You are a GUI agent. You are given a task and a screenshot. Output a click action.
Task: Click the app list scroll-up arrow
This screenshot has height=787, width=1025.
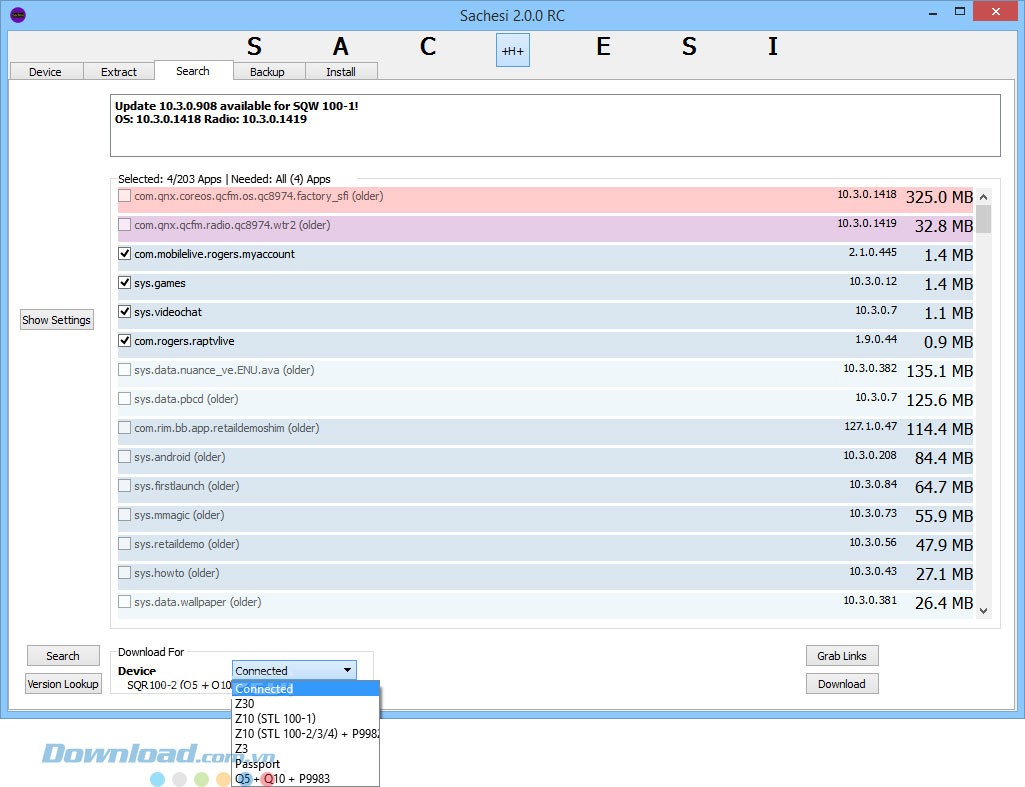983,197
